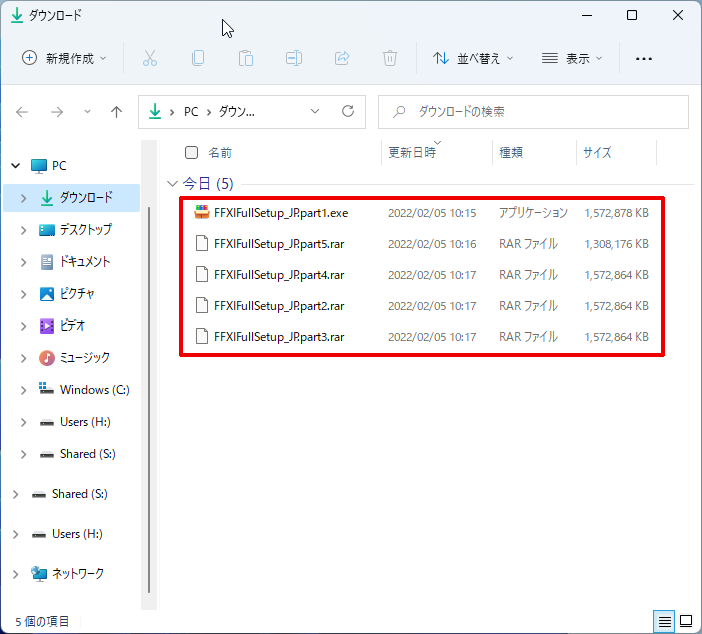Image resolution: width=702 pixels, height=634 pixels.
Task: Collapse the 今日 (5) group
Action: (x=172, y=184)
